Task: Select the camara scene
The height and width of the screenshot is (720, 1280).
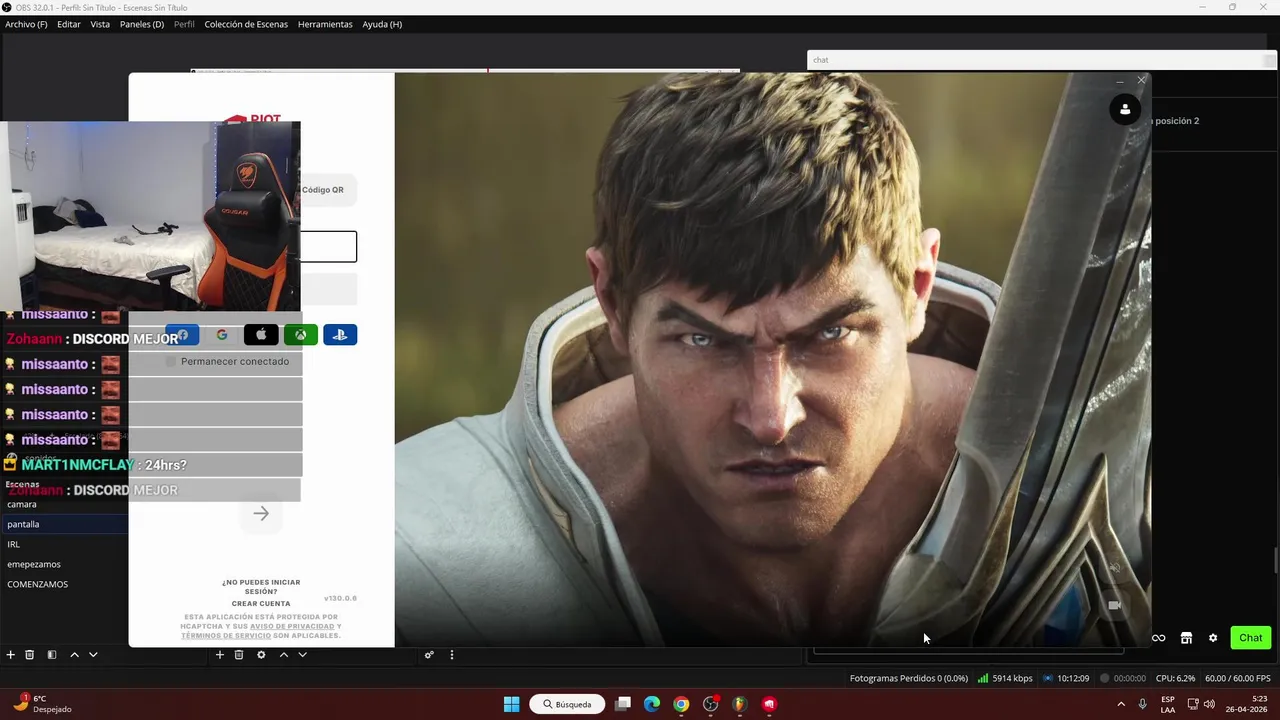Action: point(64,504)
